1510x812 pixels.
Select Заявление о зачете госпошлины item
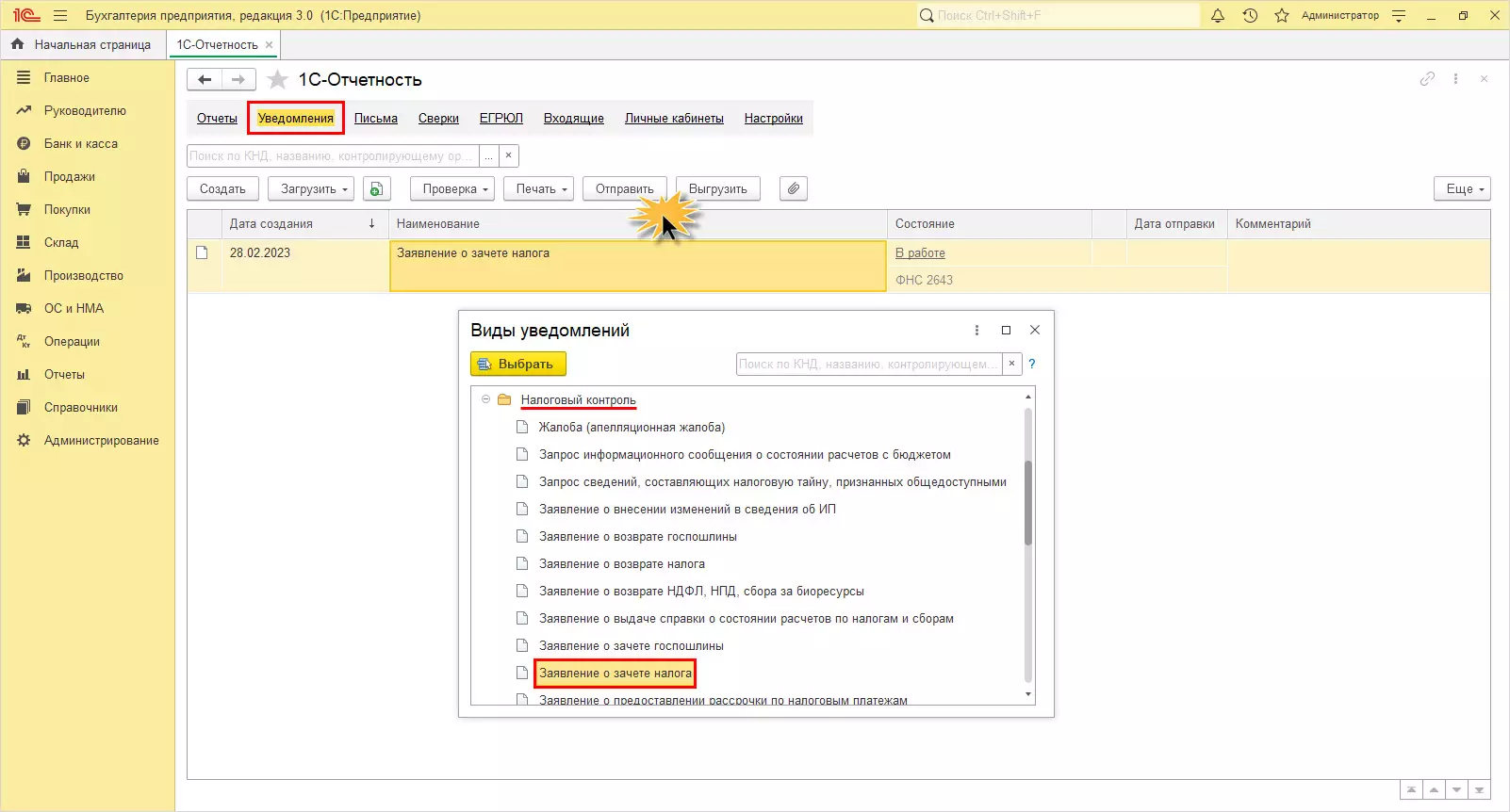(632, 646)
